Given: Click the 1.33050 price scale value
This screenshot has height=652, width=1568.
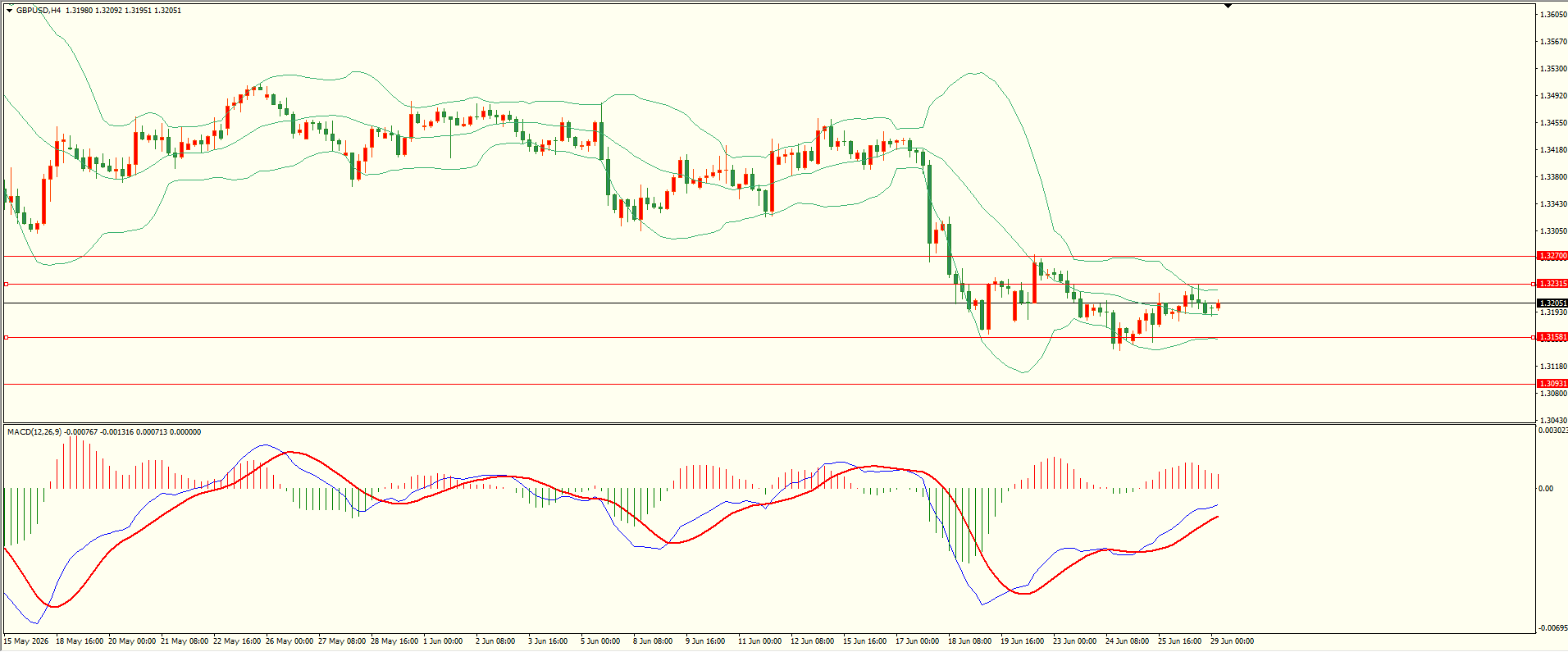Looking at the screenshot, I should (x=1553, y=231).
